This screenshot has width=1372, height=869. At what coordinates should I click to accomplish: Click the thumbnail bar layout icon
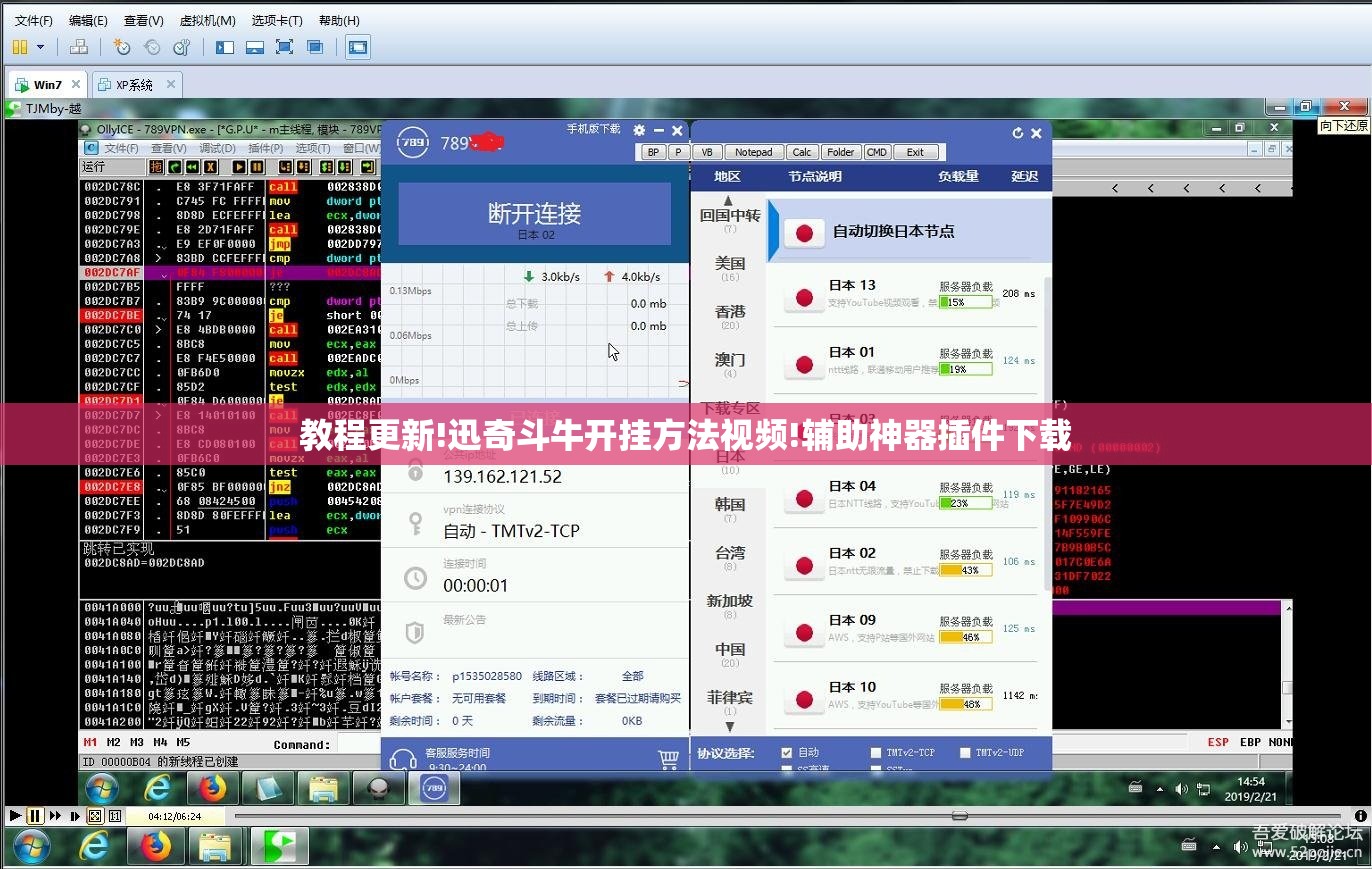255,46
